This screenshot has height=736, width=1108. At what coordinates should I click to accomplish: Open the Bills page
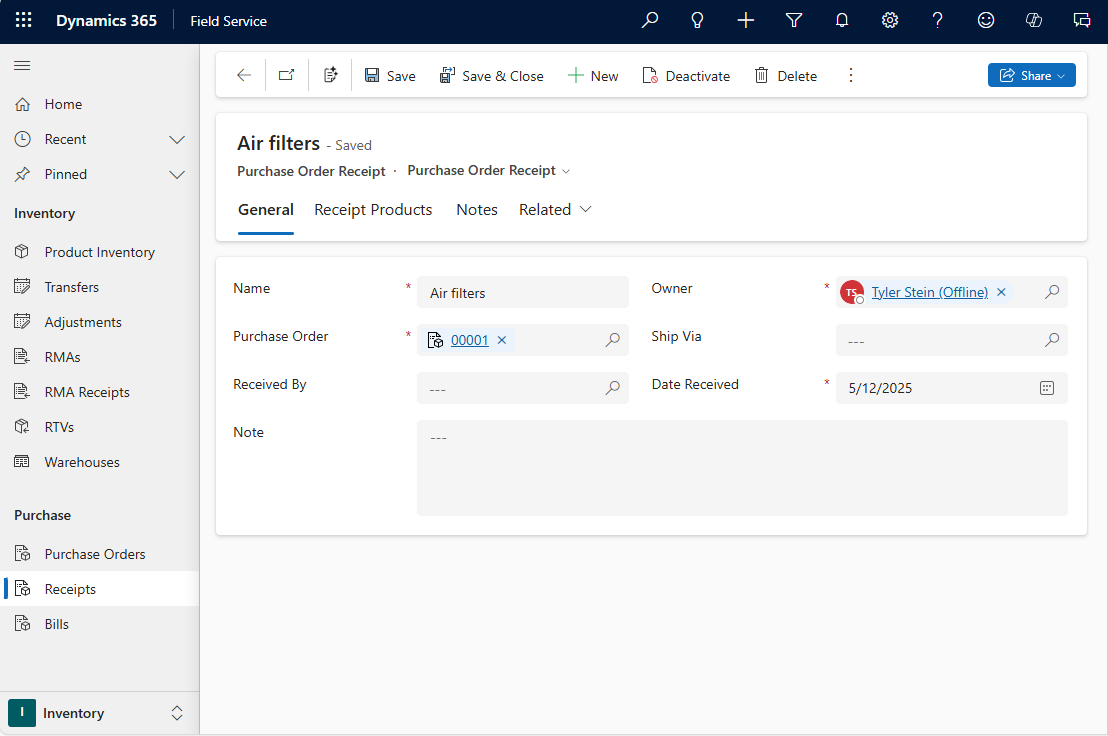point(63,623)
